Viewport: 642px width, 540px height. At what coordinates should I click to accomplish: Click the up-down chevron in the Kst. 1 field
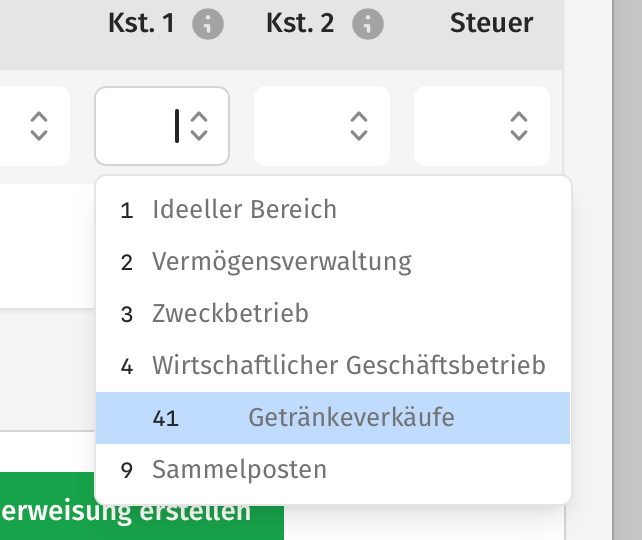pos(199,126)
